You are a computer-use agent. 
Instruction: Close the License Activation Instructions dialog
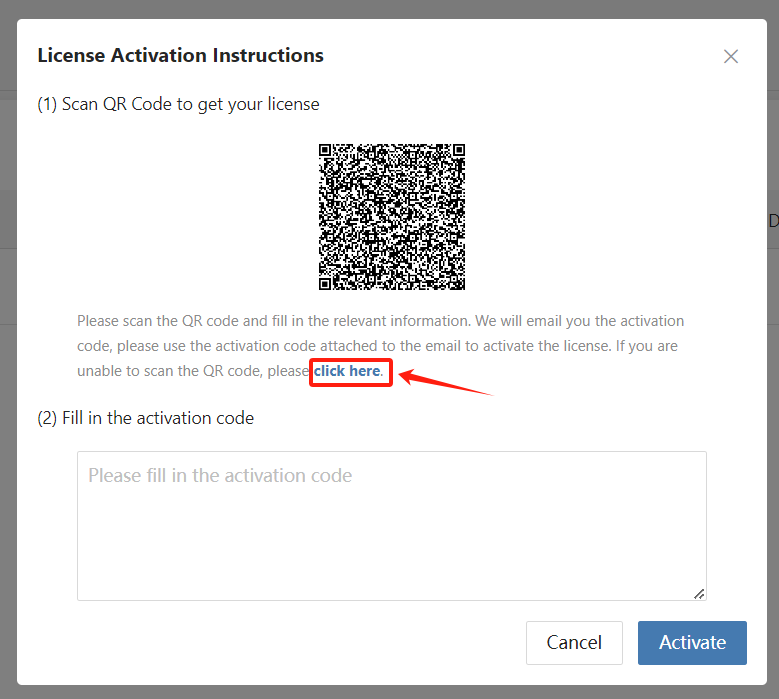[730, 56]
